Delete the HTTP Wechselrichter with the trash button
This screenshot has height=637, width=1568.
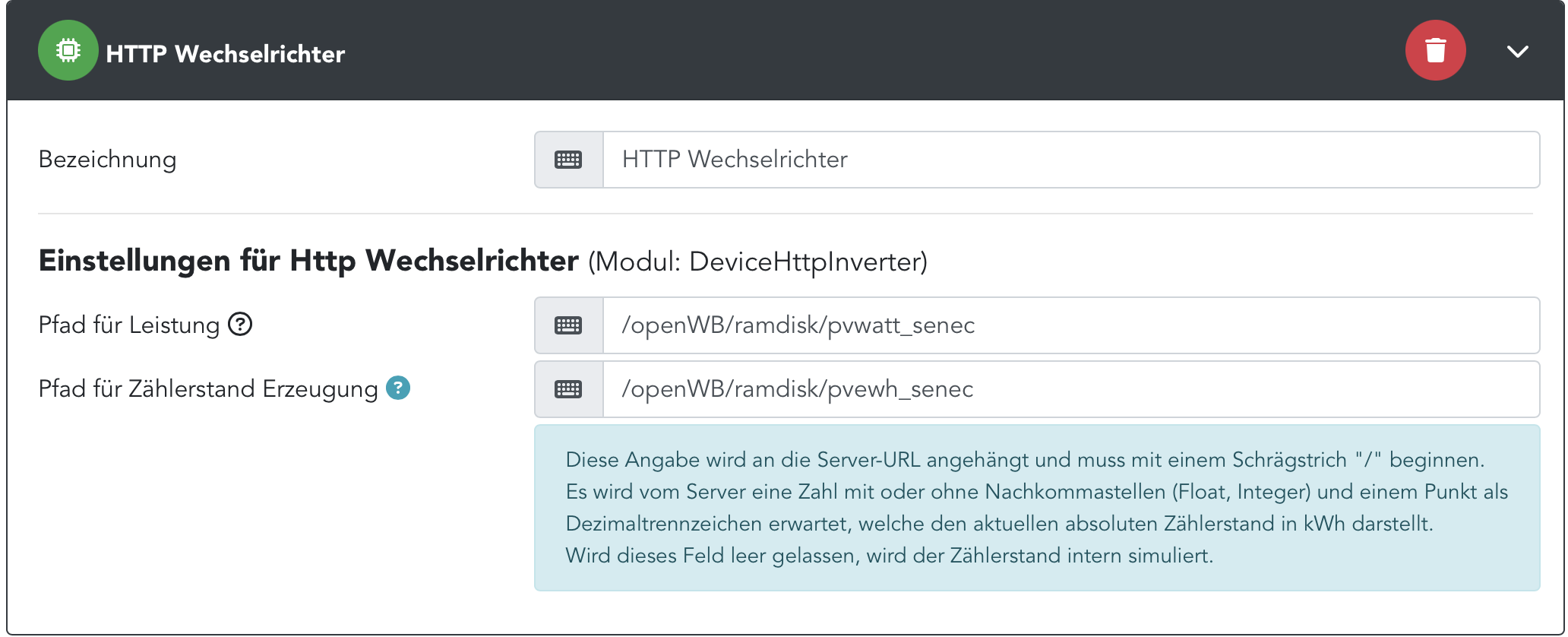[1435, 50]
